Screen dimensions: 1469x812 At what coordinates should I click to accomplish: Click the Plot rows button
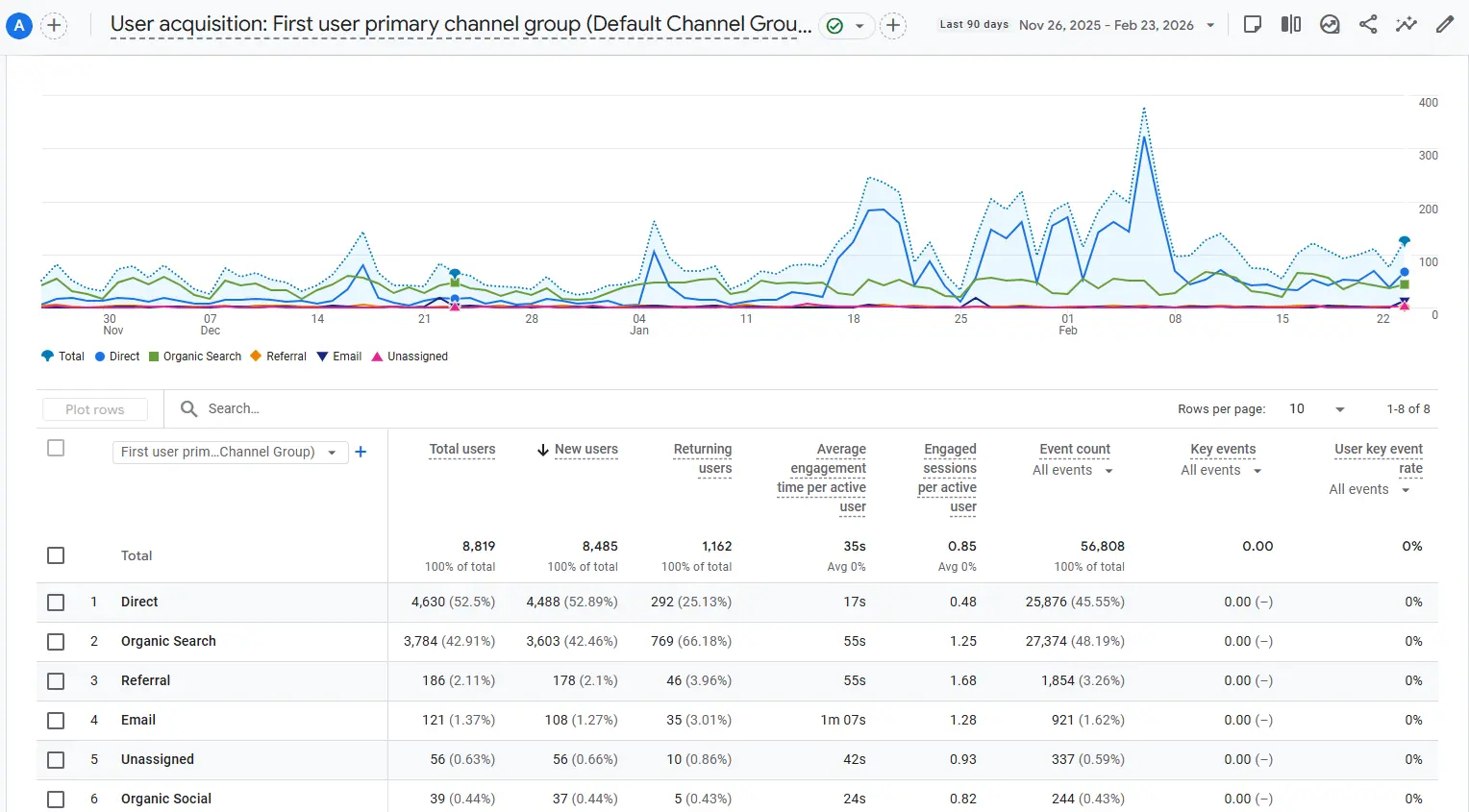click(x=94, y=408)
